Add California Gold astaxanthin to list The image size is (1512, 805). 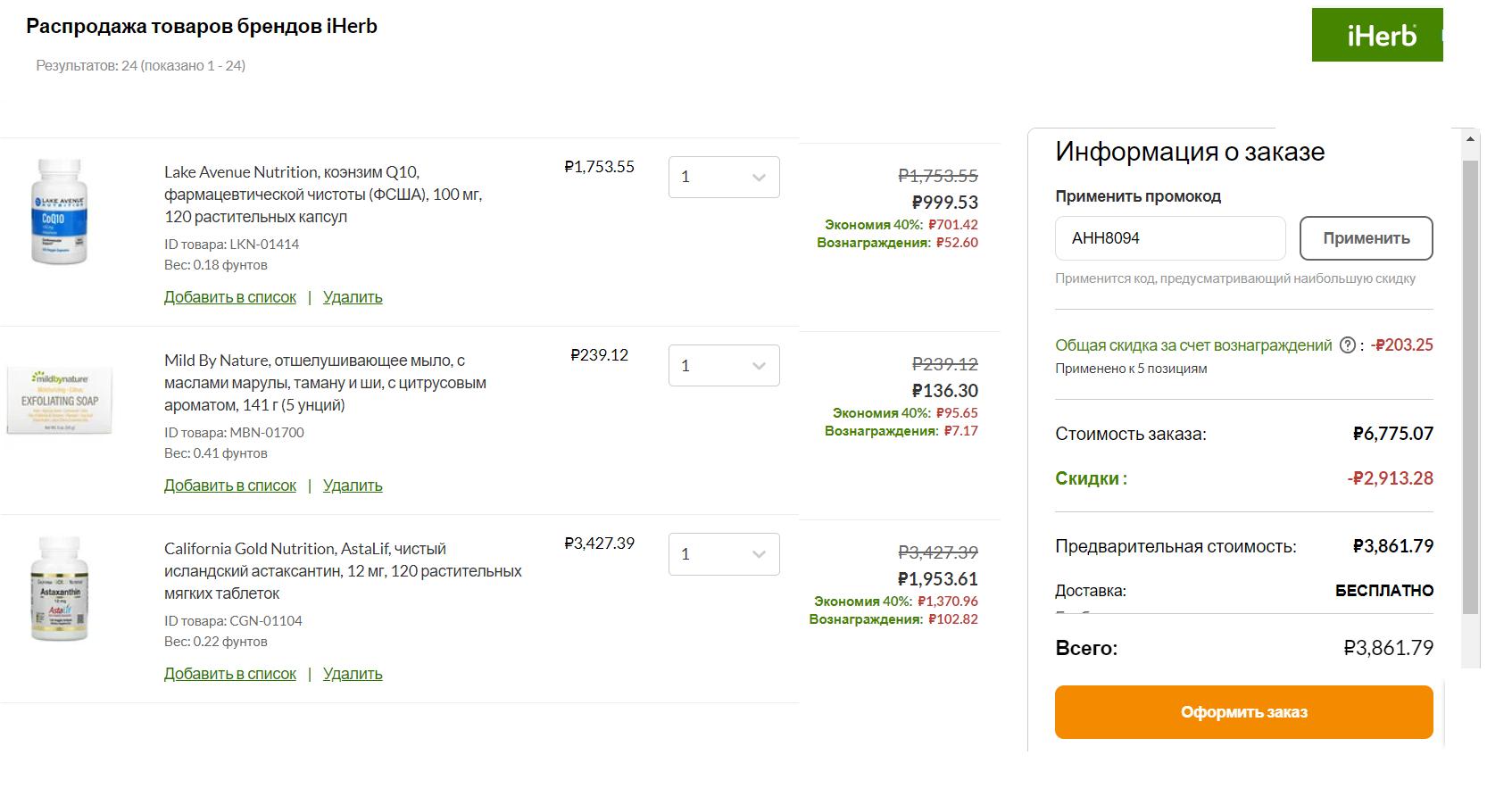[230, 674]
